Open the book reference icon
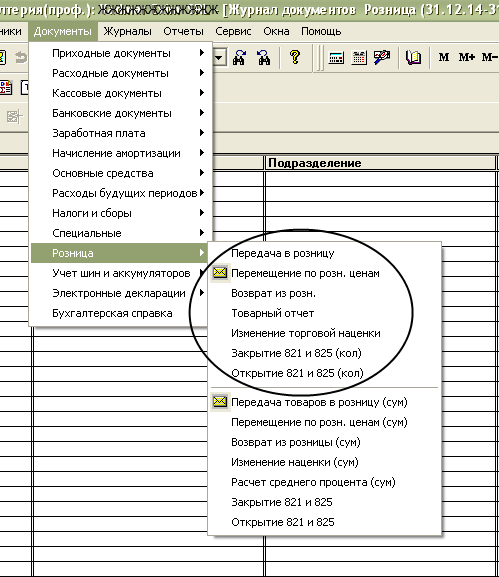This screenshot has height=577, width=499. coord(413,57)
